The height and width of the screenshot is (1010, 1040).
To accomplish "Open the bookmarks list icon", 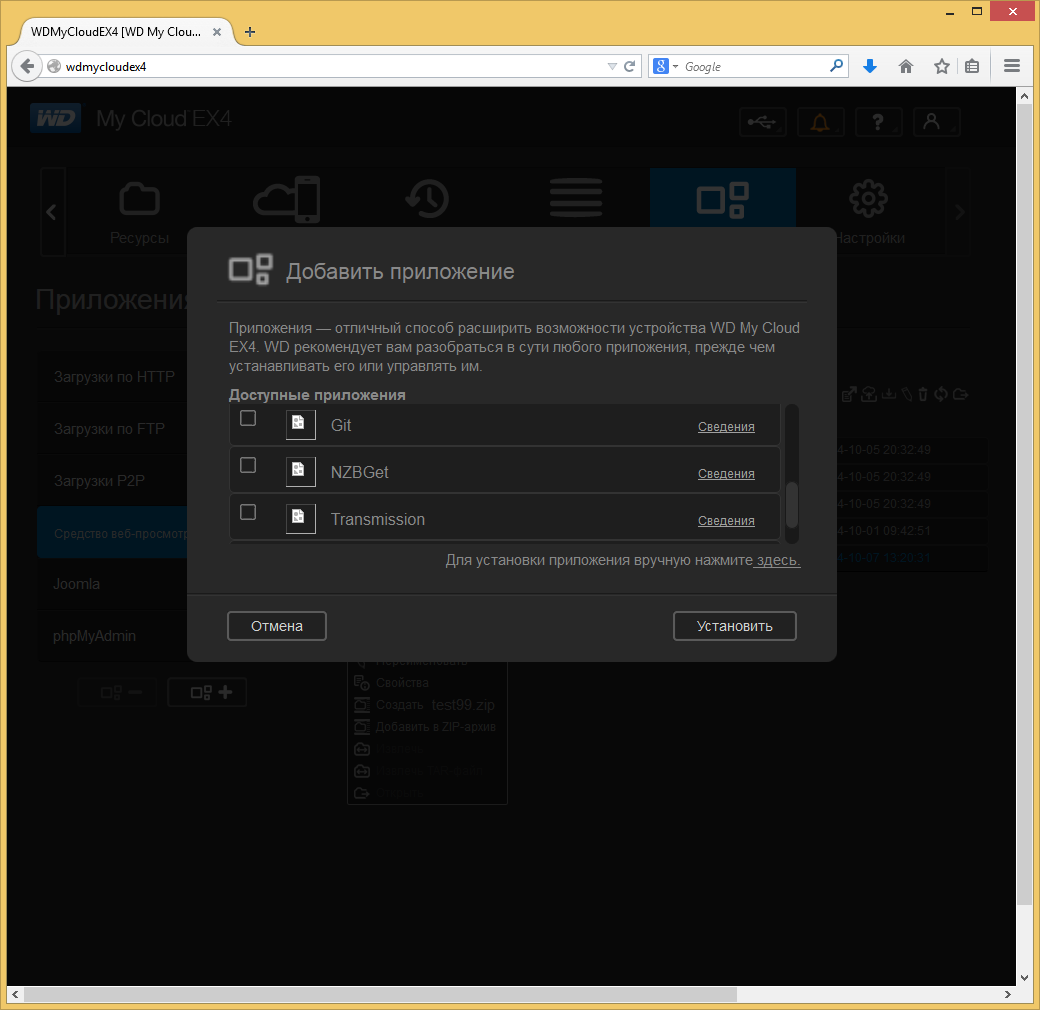I will (972, 66).
